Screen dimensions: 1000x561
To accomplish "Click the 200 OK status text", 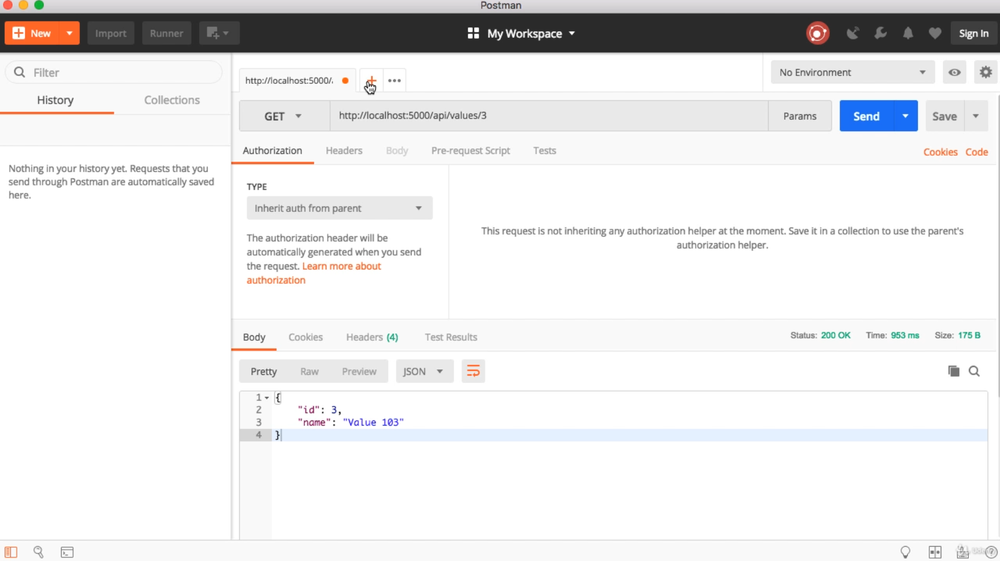I will 835,335.
